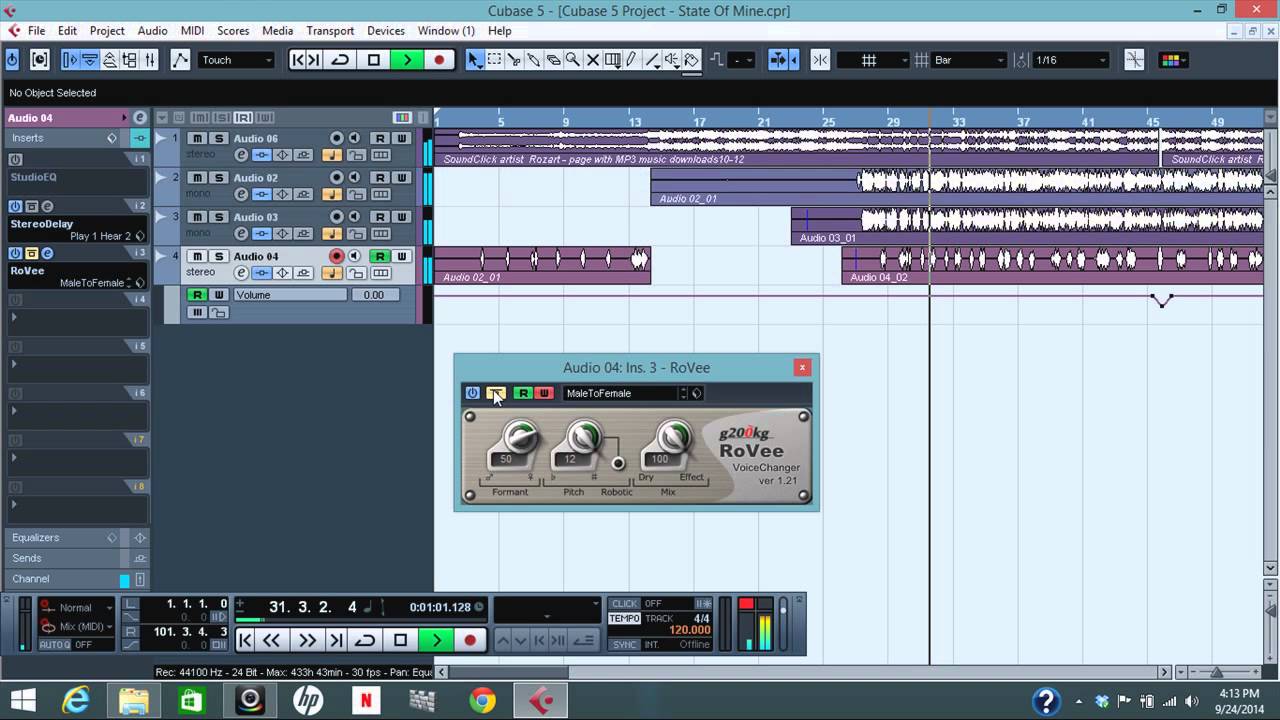
Task: Select the Glue tool
Action: tap(534, 60)
